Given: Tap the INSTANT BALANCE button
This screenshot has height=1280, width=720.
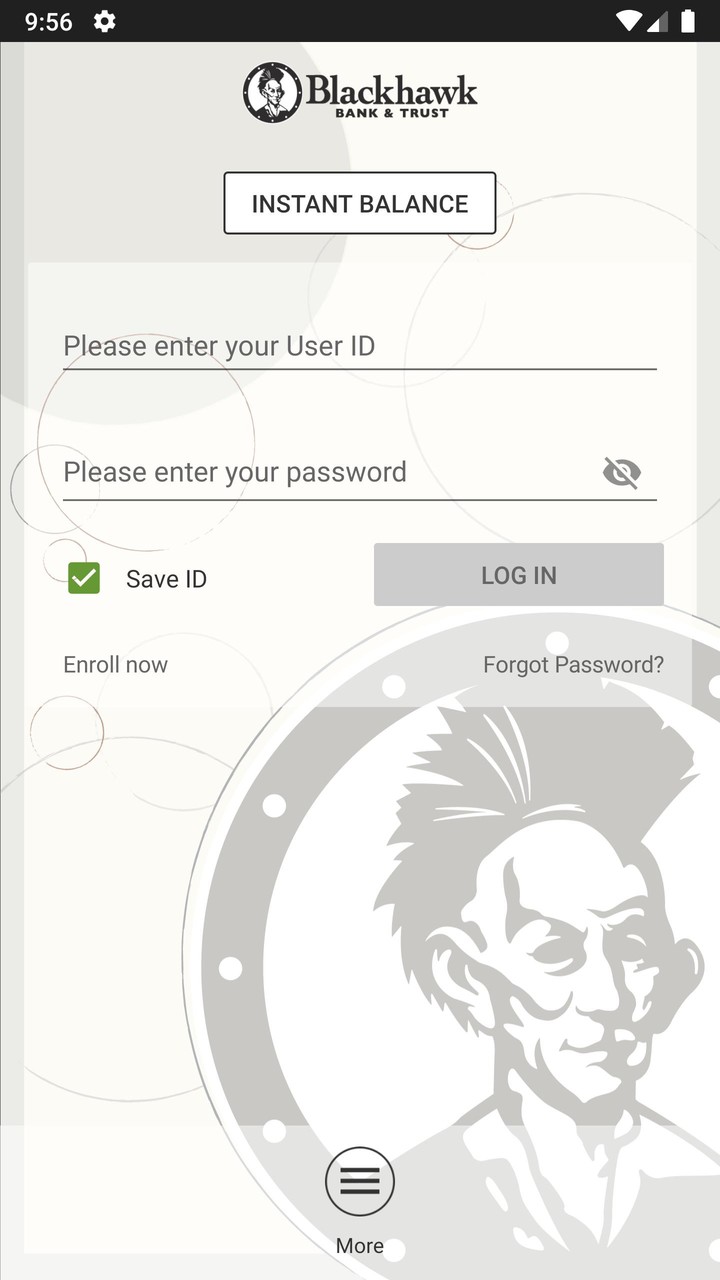Looking at the screenshot, I should pos(360,203).
